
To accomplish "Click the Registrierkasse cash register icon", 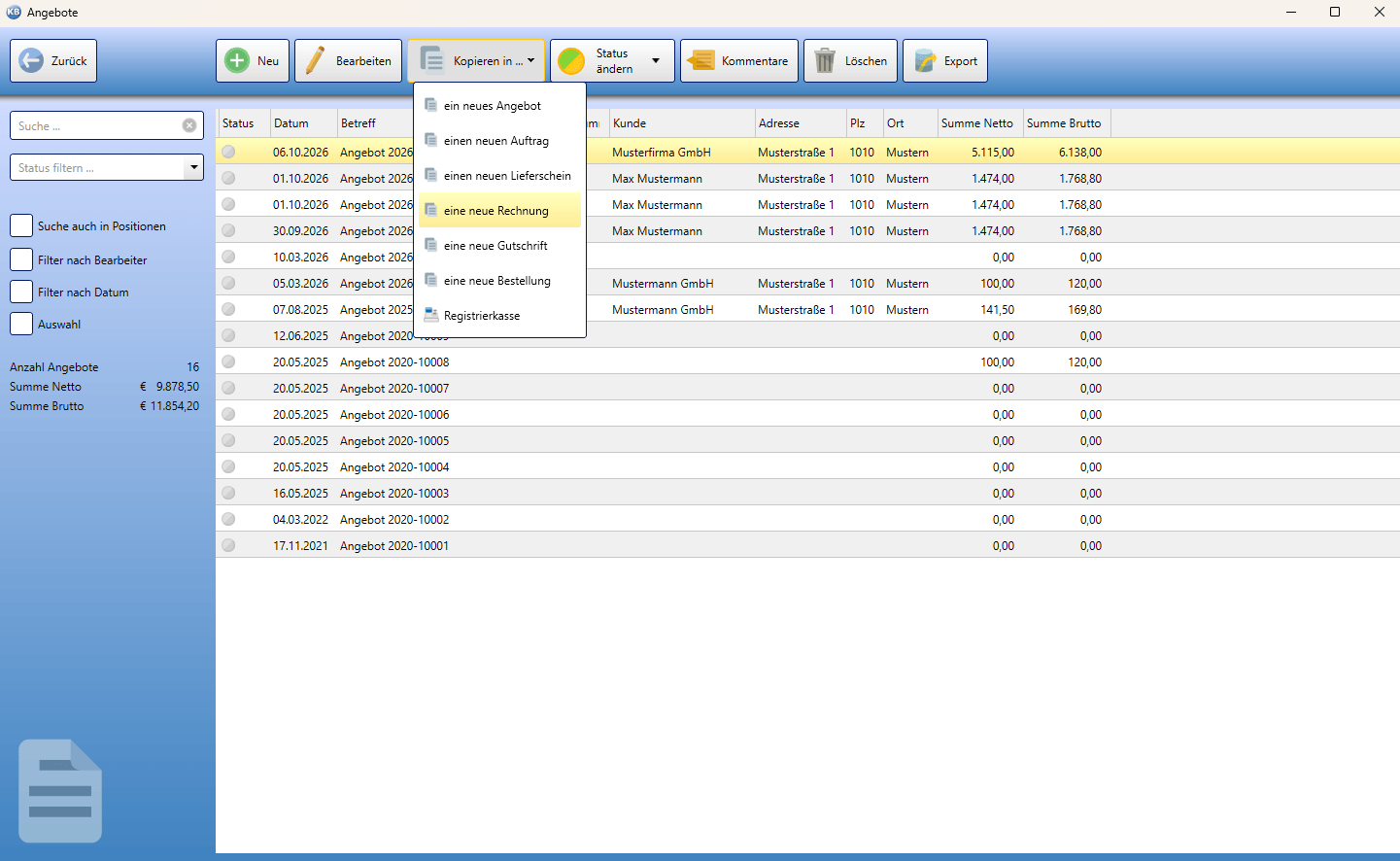I will click(x=430, y=315).
